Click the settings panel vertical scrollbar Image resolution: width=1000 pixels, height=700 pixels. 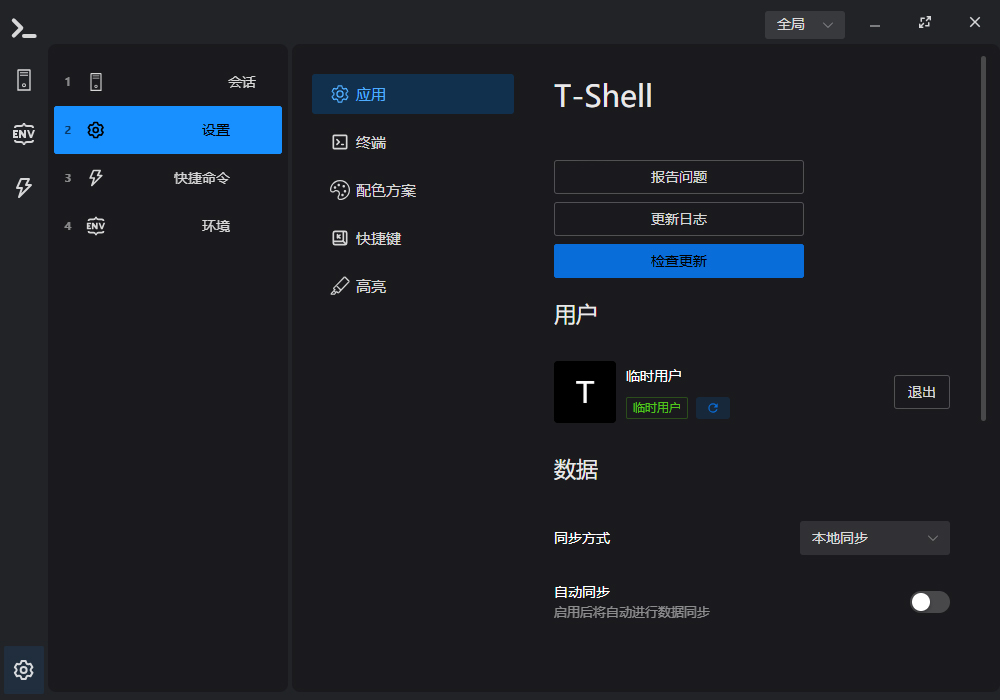point(983,239)
